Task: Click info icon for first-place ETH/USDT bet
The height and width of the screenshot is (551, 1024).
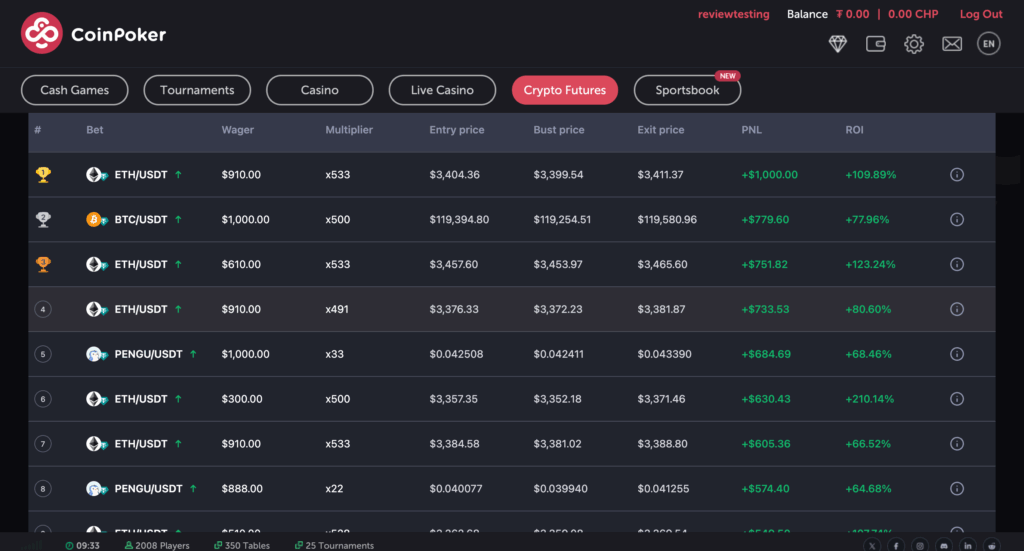Action: 956,175
